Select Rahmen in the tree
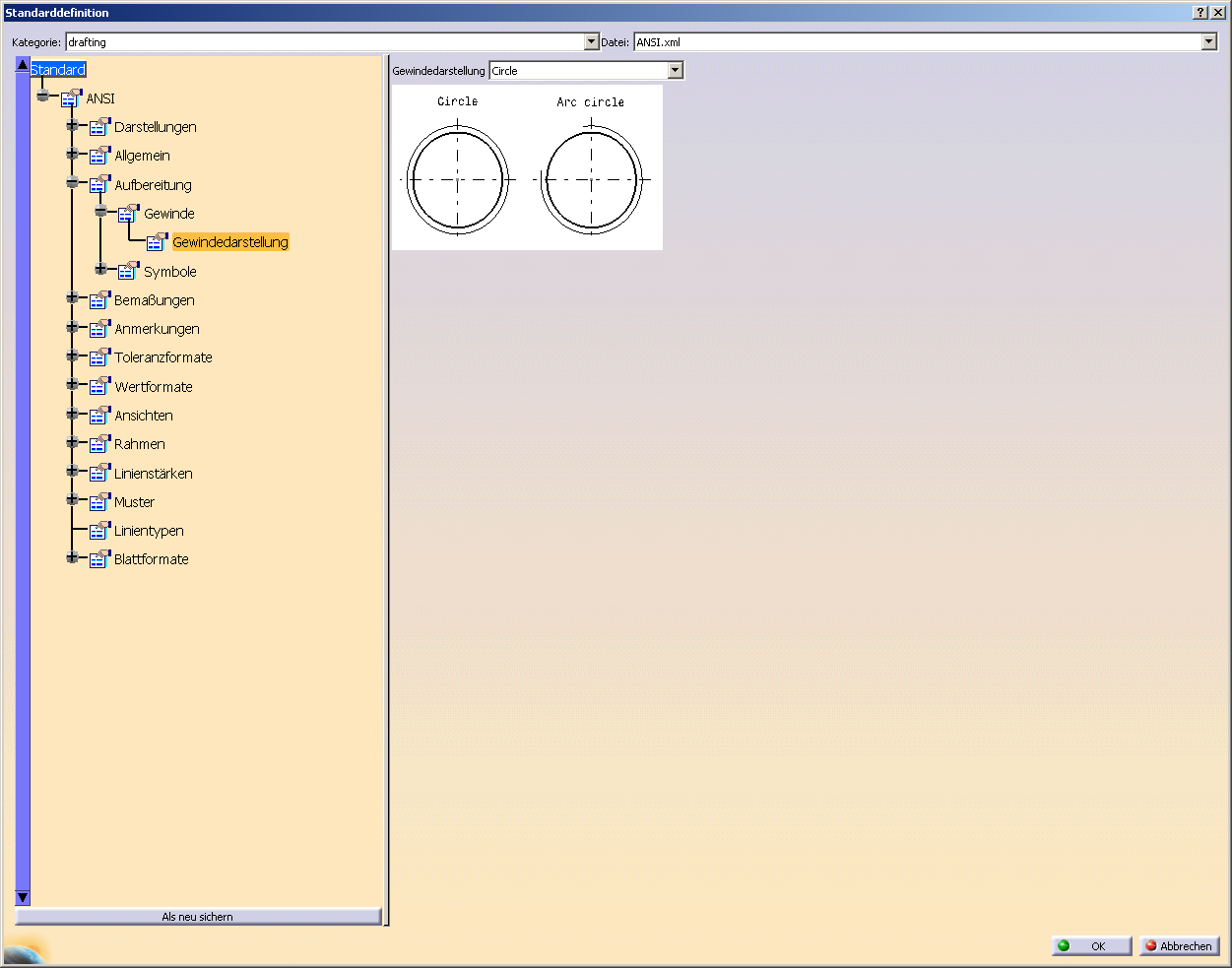 [x=140, y=444]
